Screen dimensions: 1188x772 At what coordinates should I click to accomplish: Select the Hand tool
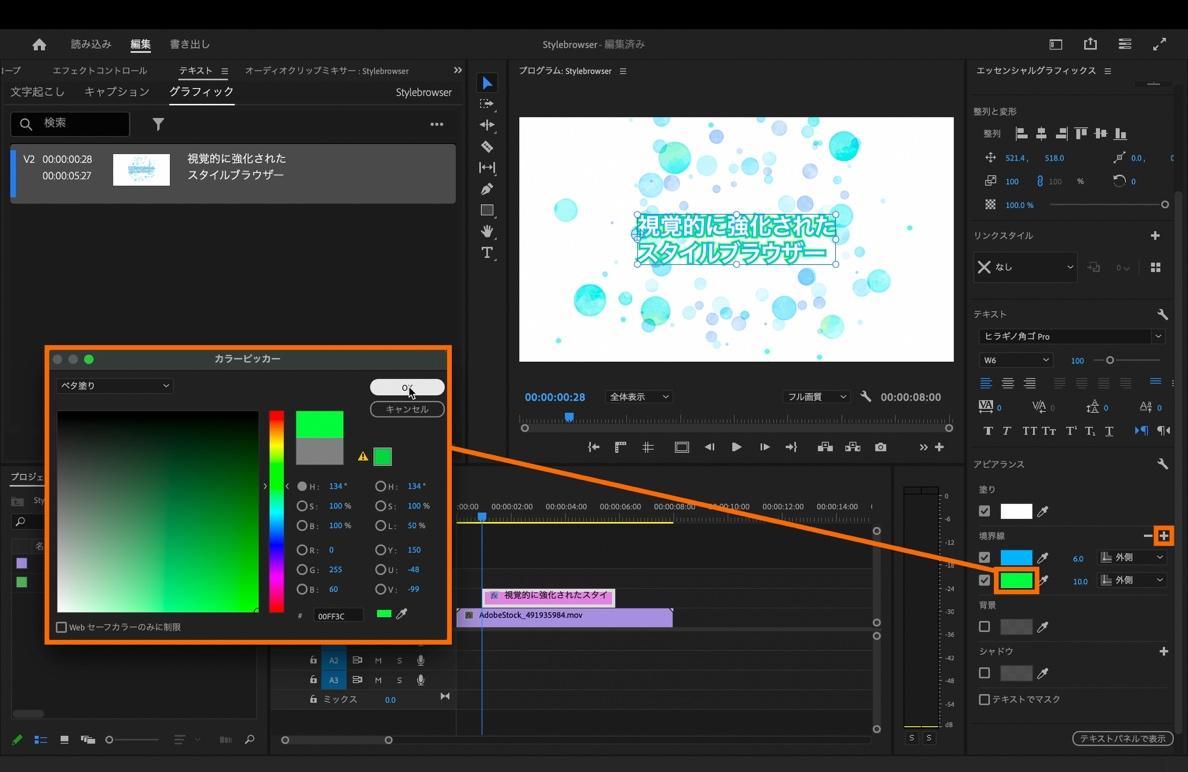487,231
